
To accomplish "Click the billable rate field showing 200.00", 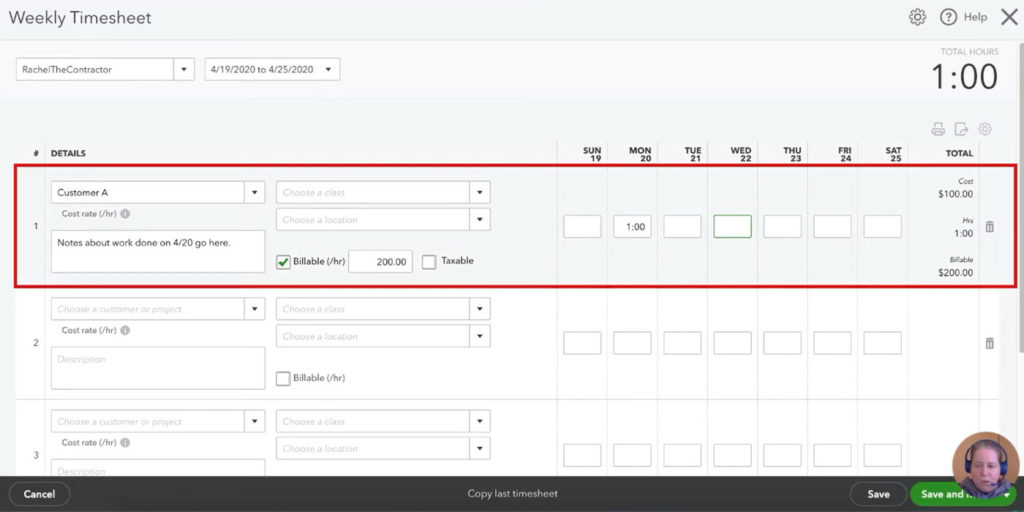I will 380,262.
